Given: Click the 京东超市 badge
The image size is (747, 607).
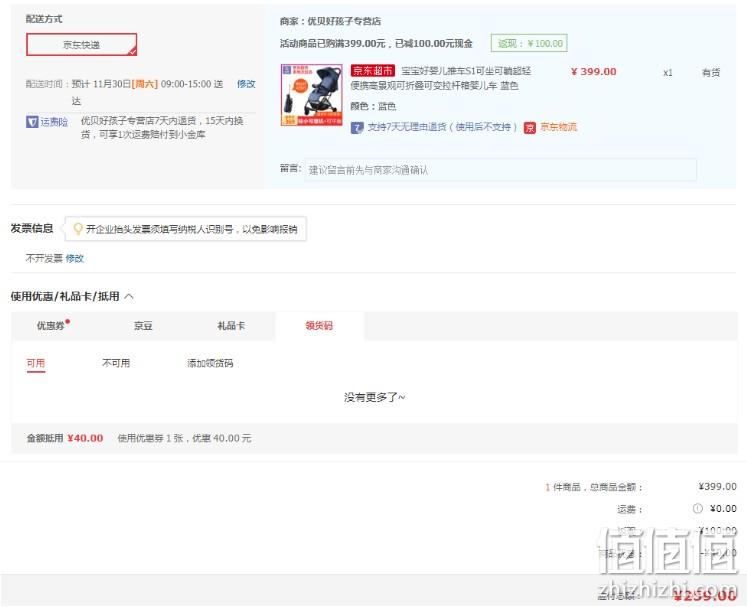Looking at the screenshot, I should coord(373,71).
